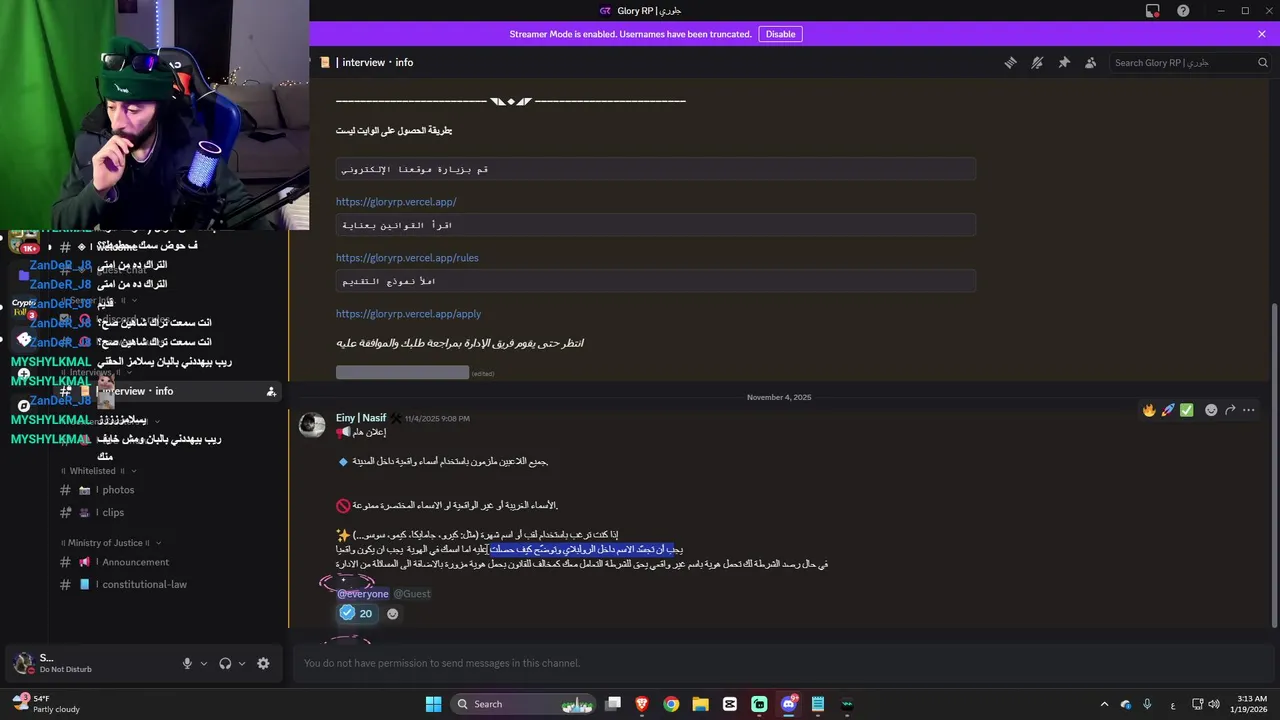The image size is (1280, 720).
Task: Expand microphone input options chevron
Action: [204, 663]
